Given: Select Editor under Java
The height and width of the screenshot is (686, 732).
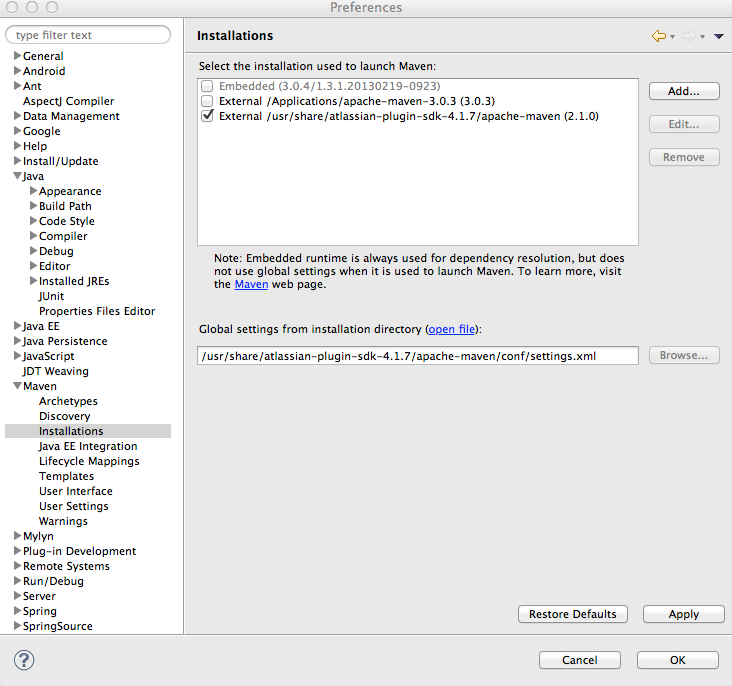Looking at the screenshot, I should click(55, 266).
